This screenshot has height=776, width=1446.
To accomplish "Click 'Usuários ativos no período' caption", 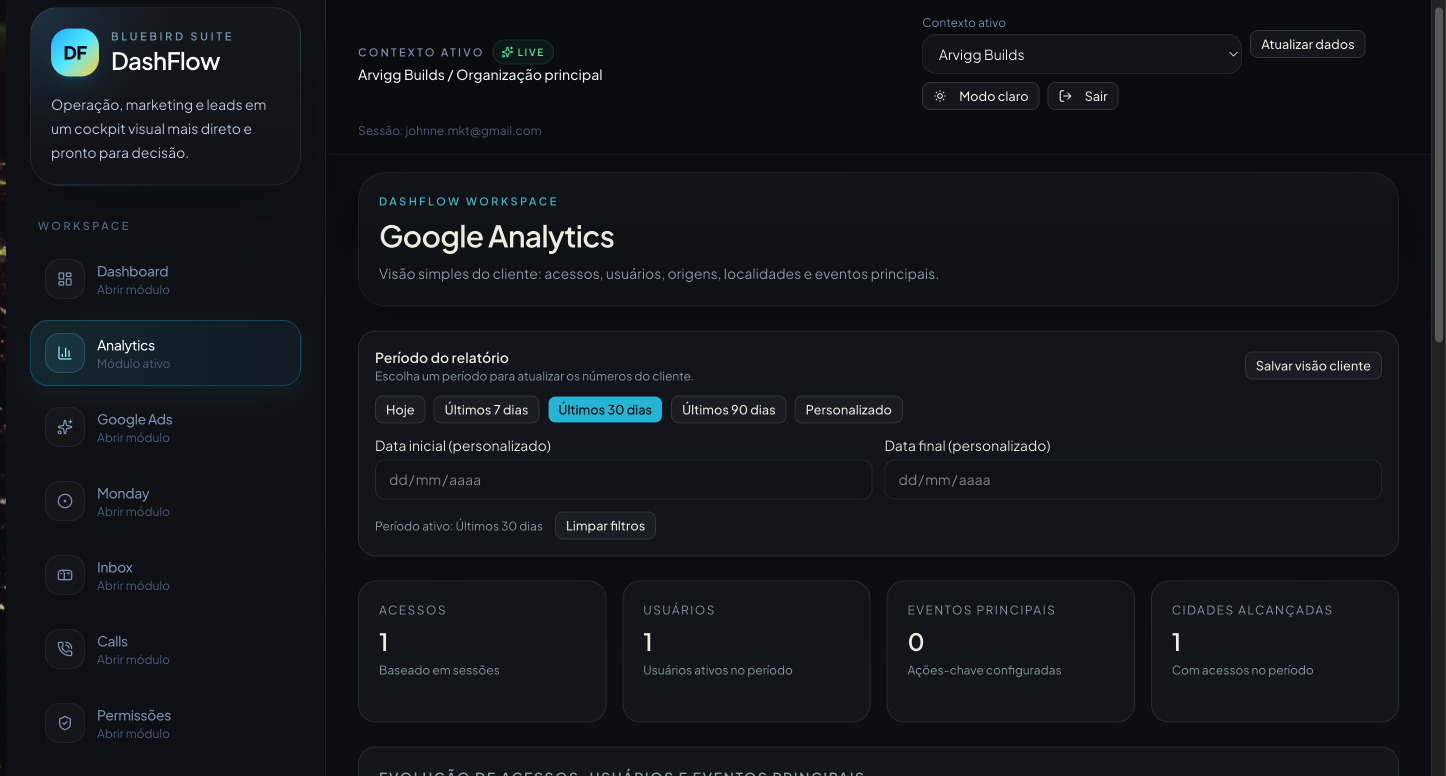I will pos(718,670).
